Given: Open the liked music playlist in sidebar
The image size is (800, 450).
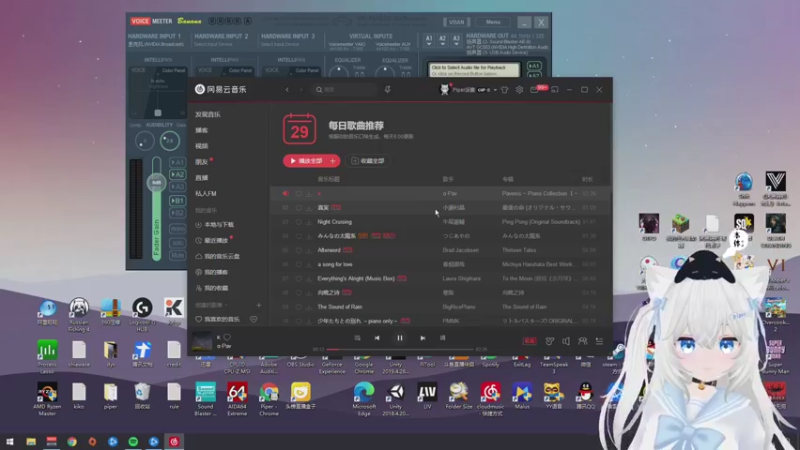Looking at the screenshot, I should coord(218,319).
